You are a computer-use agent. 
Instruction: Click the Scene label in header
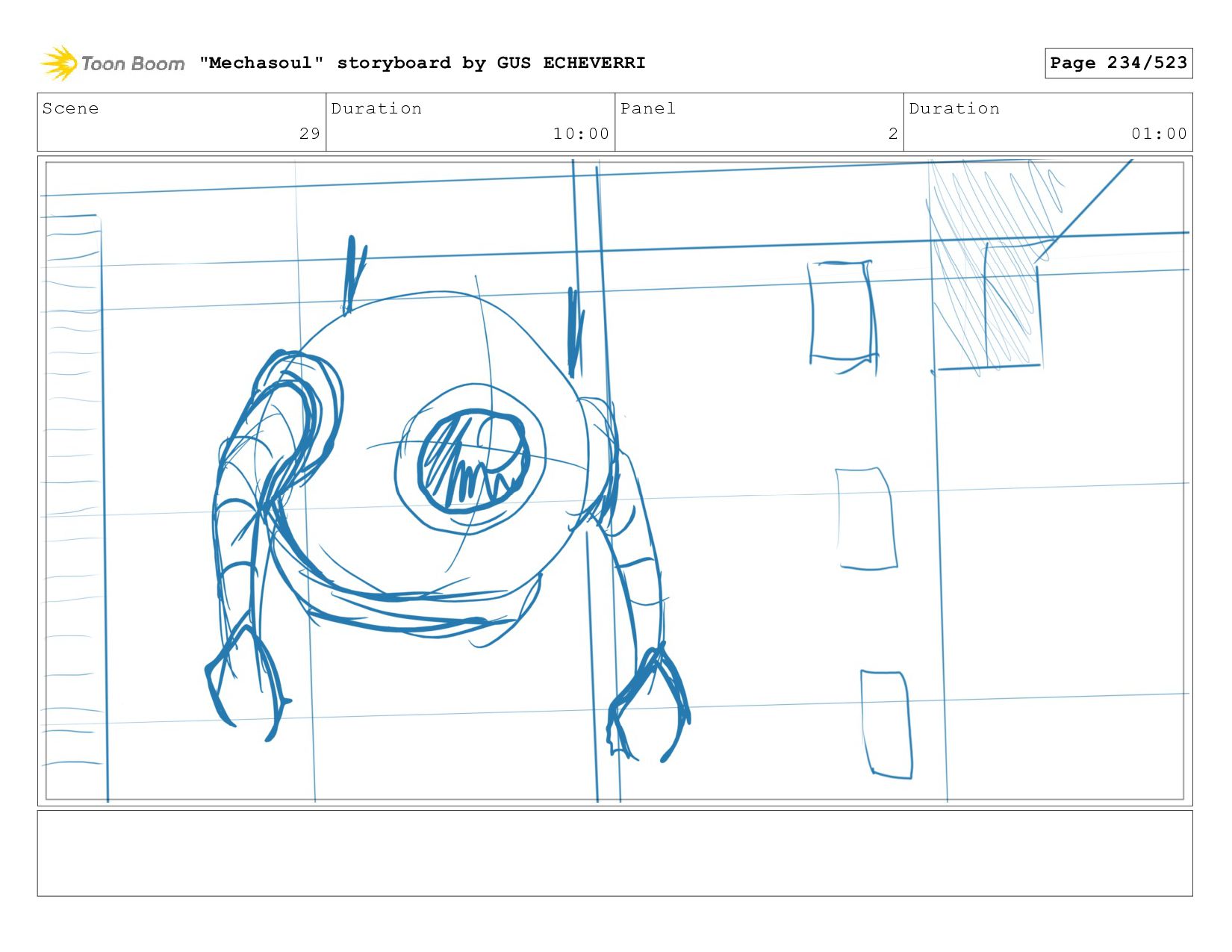[70, 108]
